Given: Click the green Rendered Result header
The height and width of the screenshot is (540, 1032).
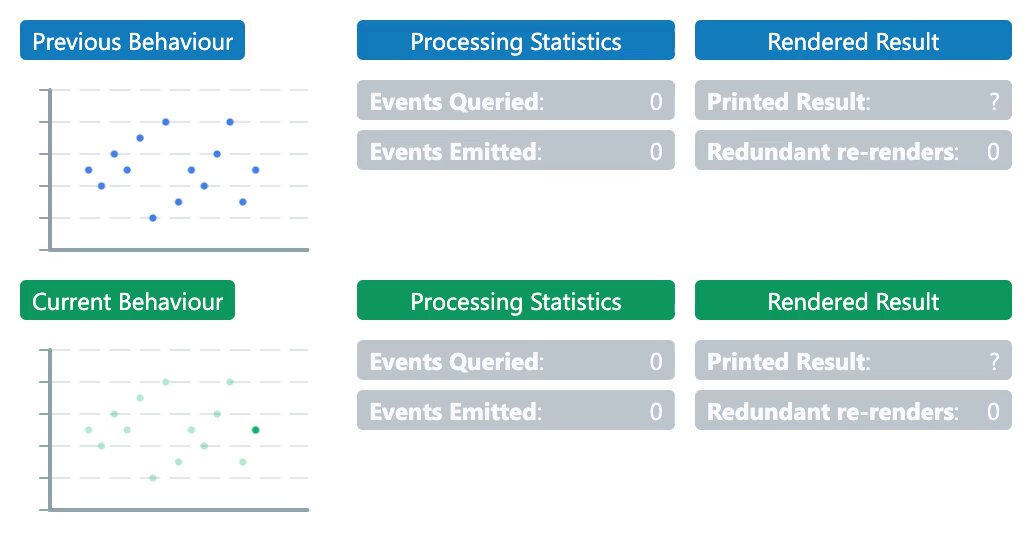Looking at the screenshot, I should pyautogui.click(x=853, y=300).
